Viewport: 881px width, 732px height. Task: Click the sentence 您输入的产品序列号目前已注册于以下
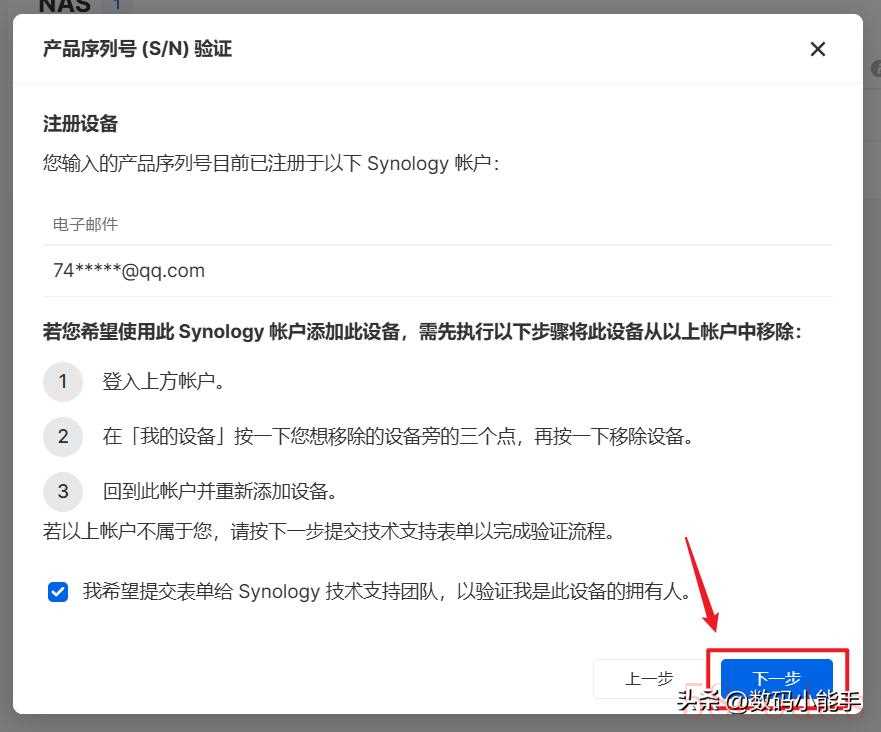(272, 163)
